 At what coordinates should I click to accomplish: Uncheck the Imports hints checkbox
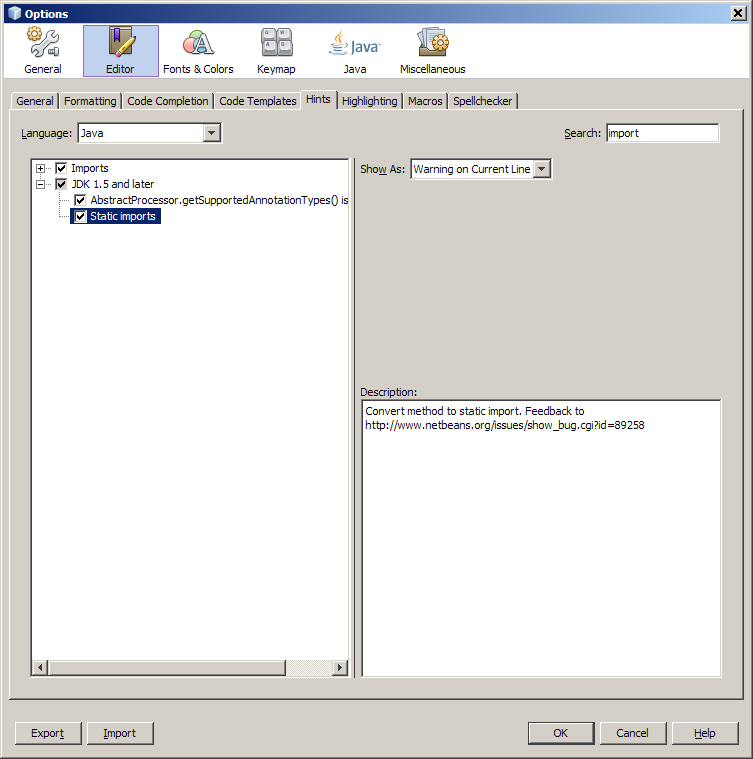tap(61, 168)
